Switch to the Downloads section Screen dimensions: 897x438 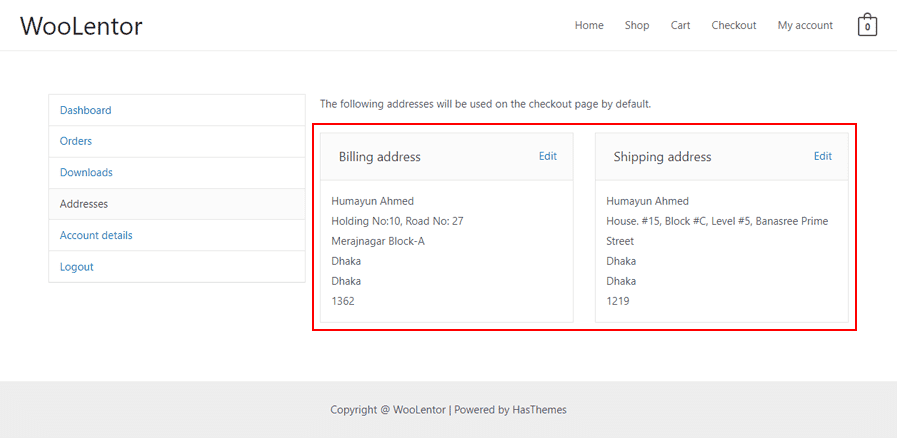pos(86,173)
